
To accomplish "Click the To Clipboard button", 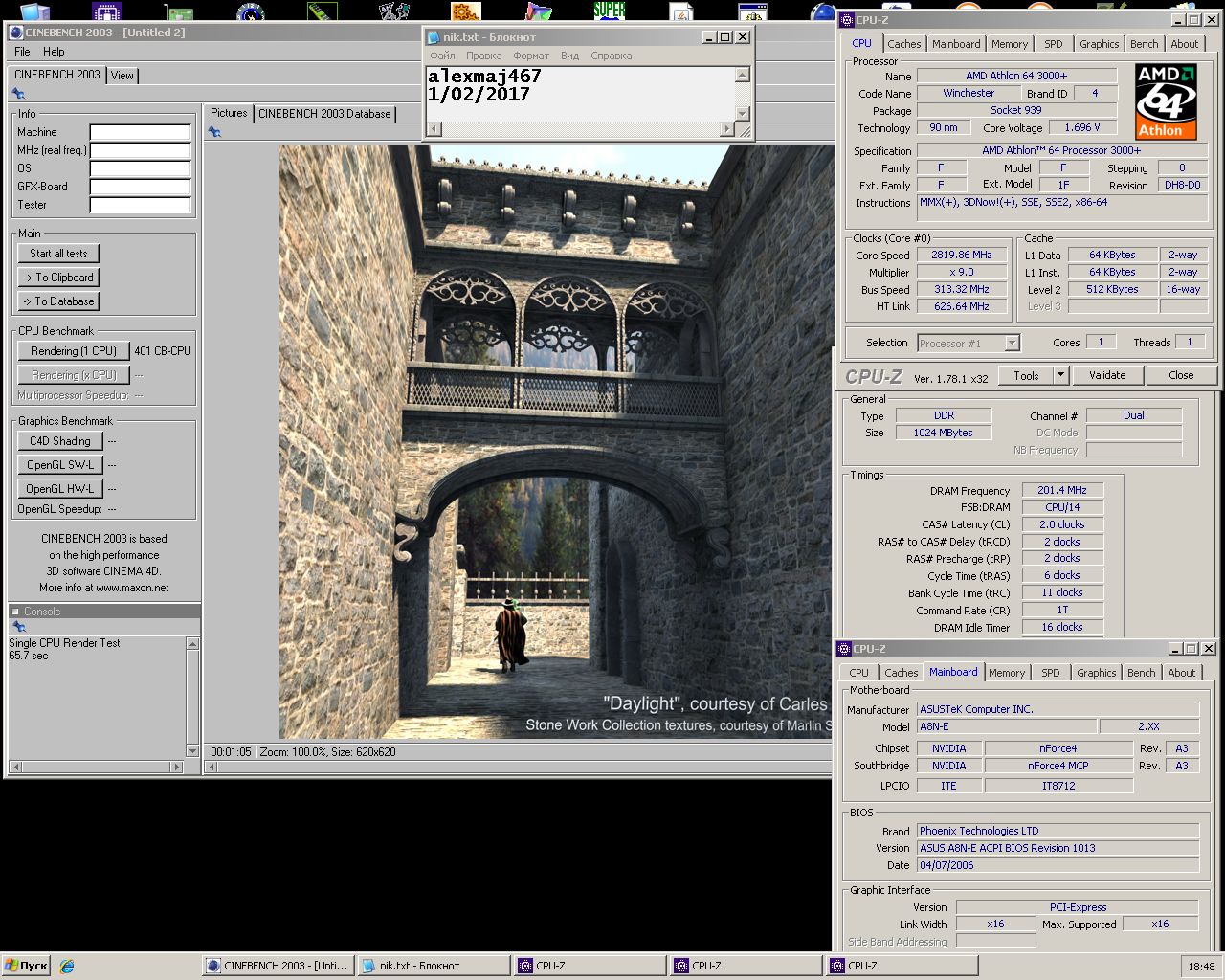I will pyautogui.click(x=58, y=278).
